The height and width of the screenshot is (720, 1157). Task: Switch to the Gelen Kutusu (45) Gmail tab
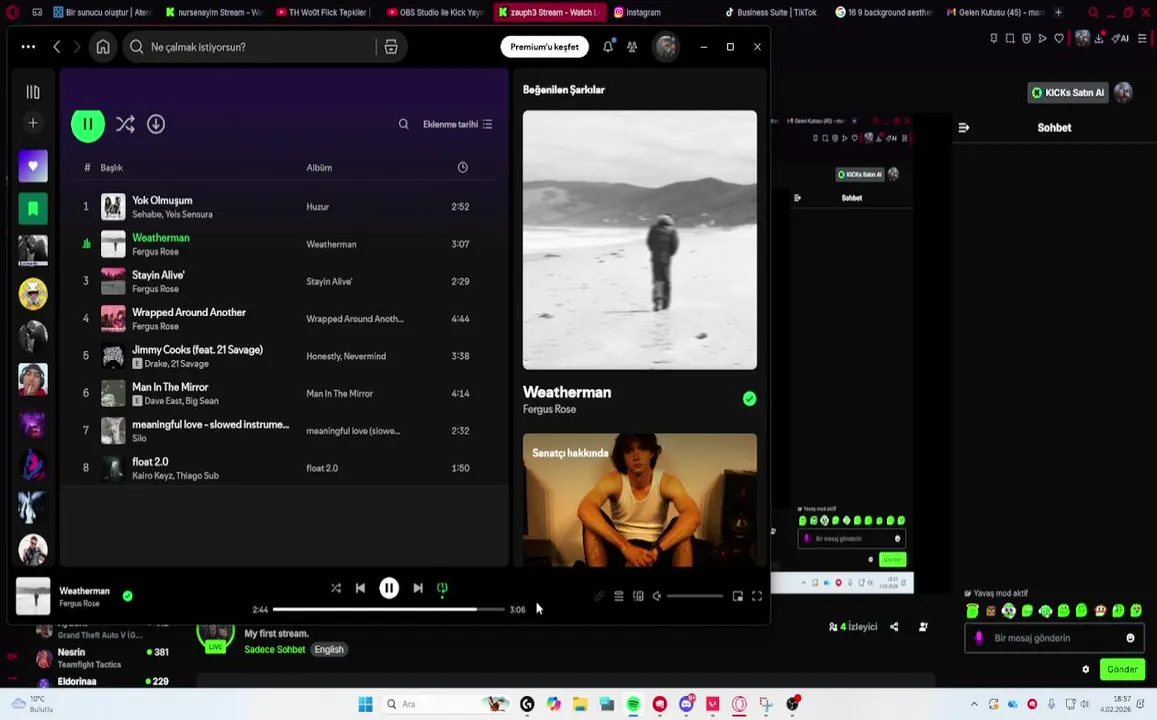coord(995,12)
